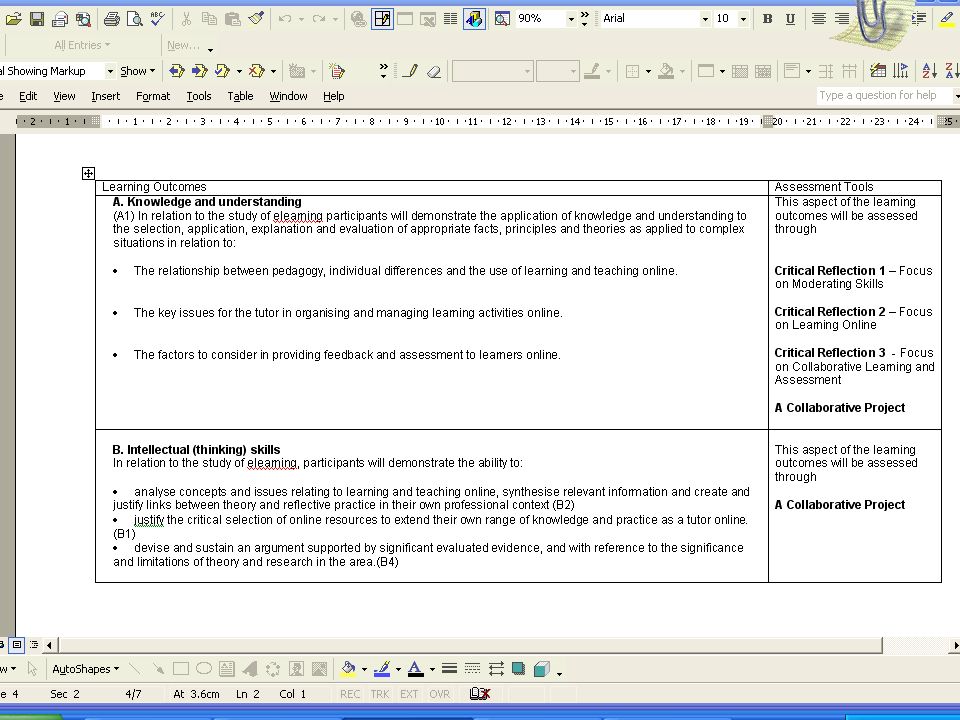Toggle TRK track changes in status bar
The width and height of the screenshot is (960, 720).
coord(380,694)
